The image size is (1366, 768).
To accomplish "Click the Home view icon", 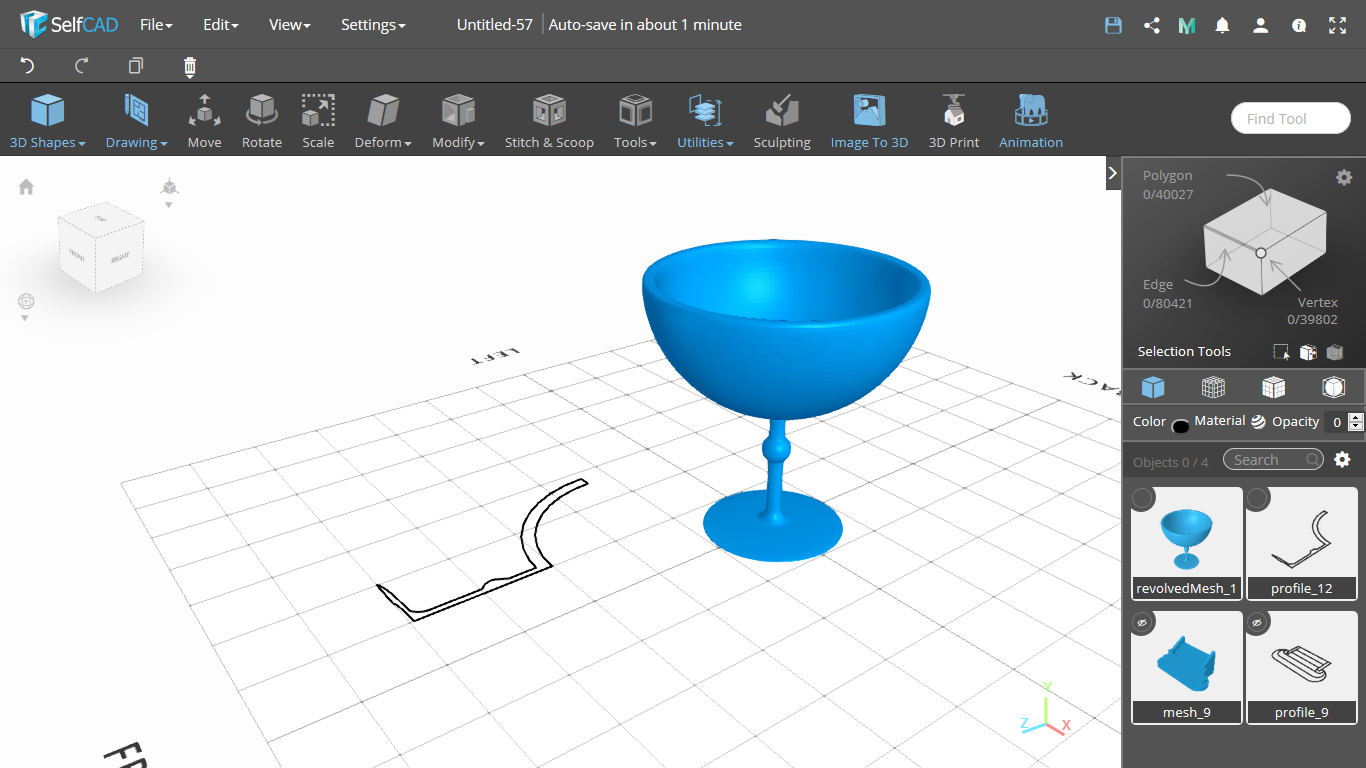I will tap(26, 186).
